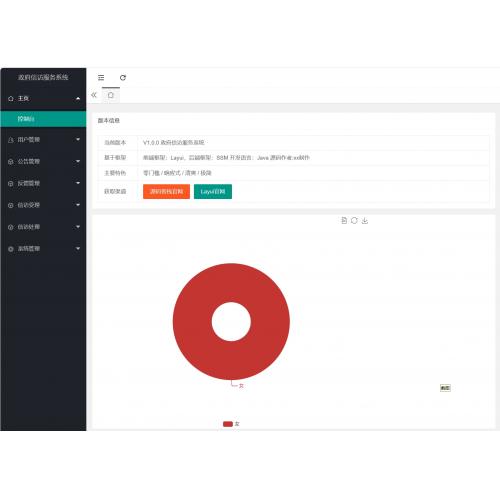Toggle the red 女 legend swatch below the chart

click(x=228, y=424)
